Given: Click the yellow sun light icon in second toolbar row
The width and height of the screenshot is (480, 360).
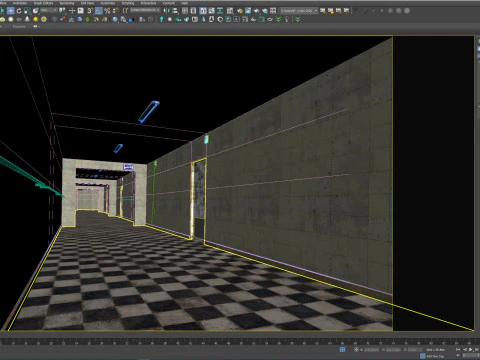Looking at the screenshot, I should [x=36, y=19].
